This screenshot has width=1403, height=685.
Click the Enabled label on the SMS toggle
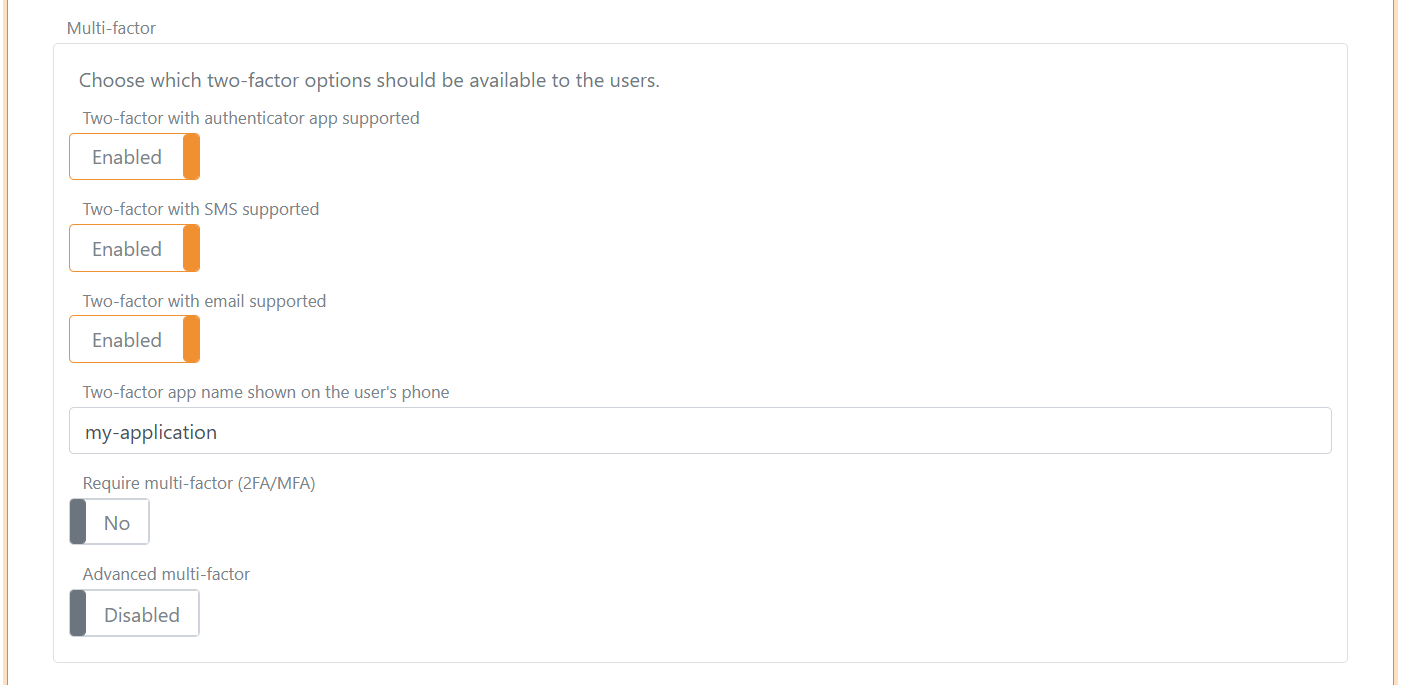125,248
